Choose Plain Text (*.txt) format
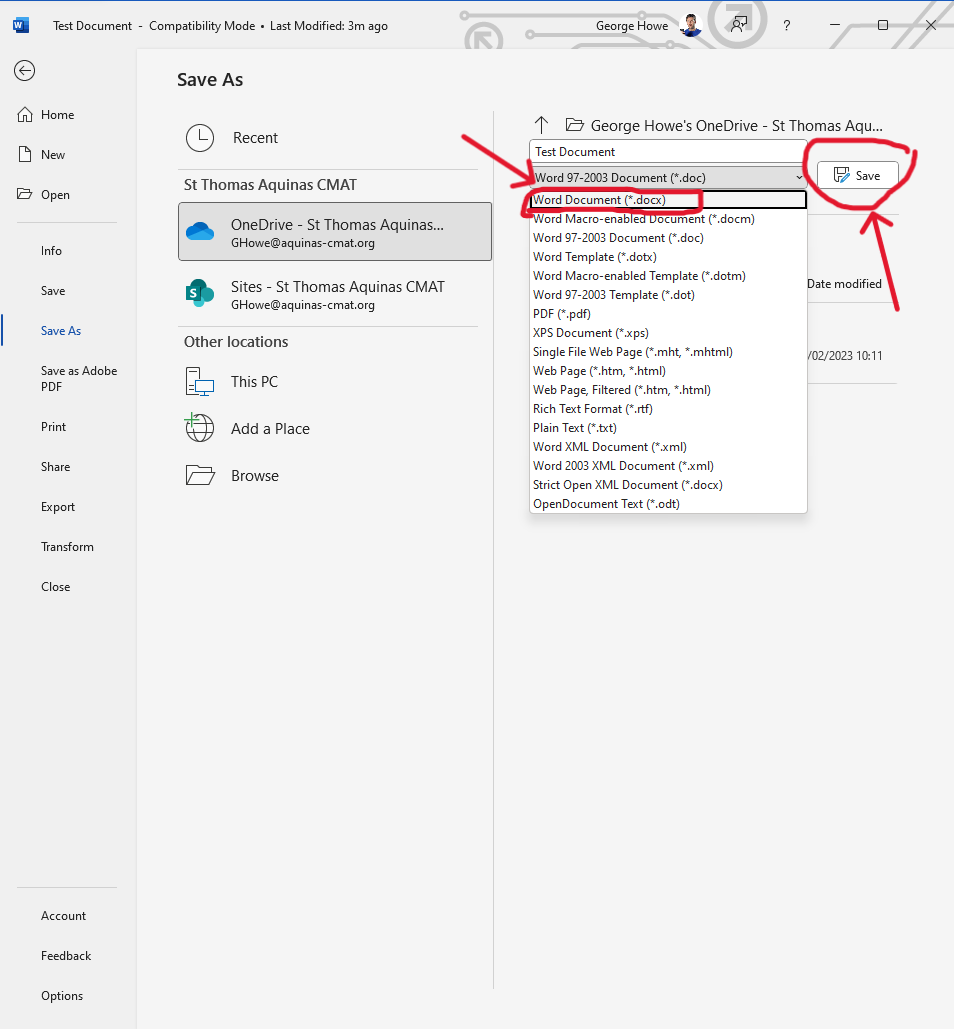This screenshot has height=1029, width=954. point(668,428)
